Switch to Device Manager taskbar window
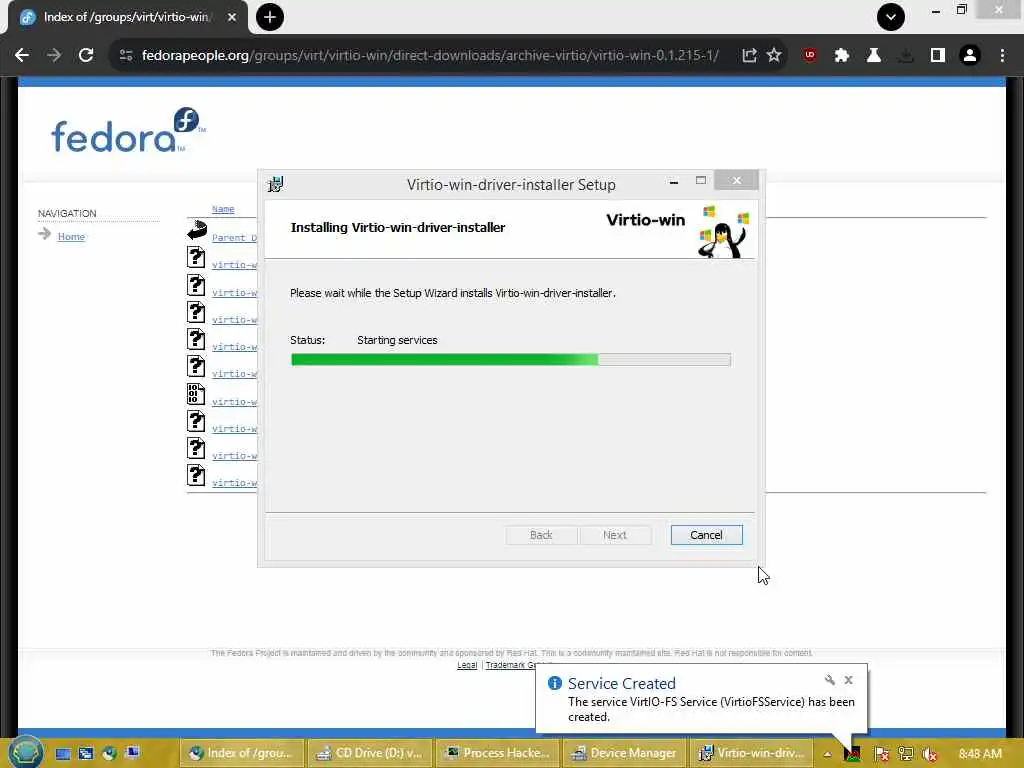 pyautogui.click(x=624, y=753)
